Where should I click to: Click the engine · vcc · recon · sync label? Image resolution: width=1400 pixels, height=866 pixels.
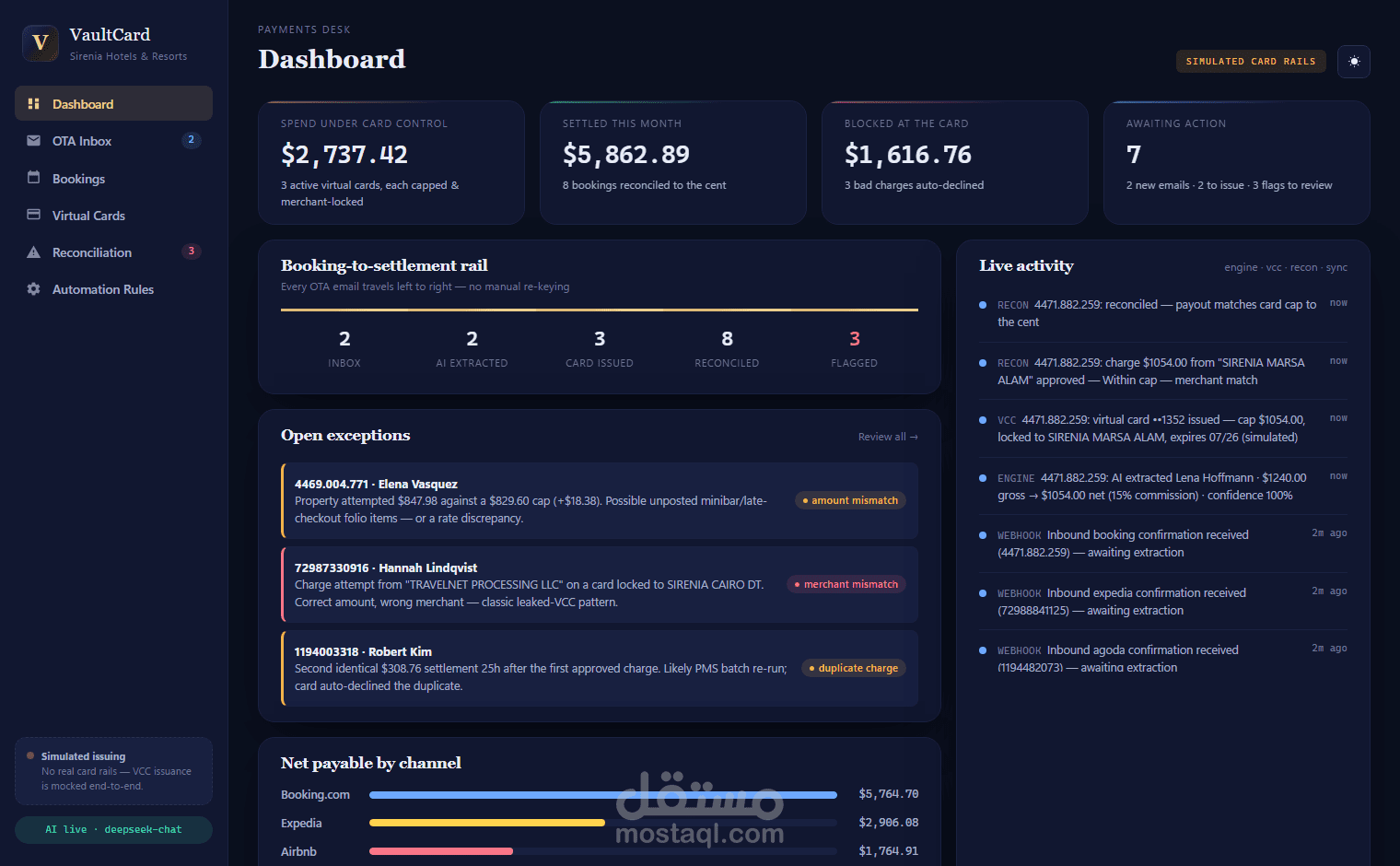click(1286, 267)
